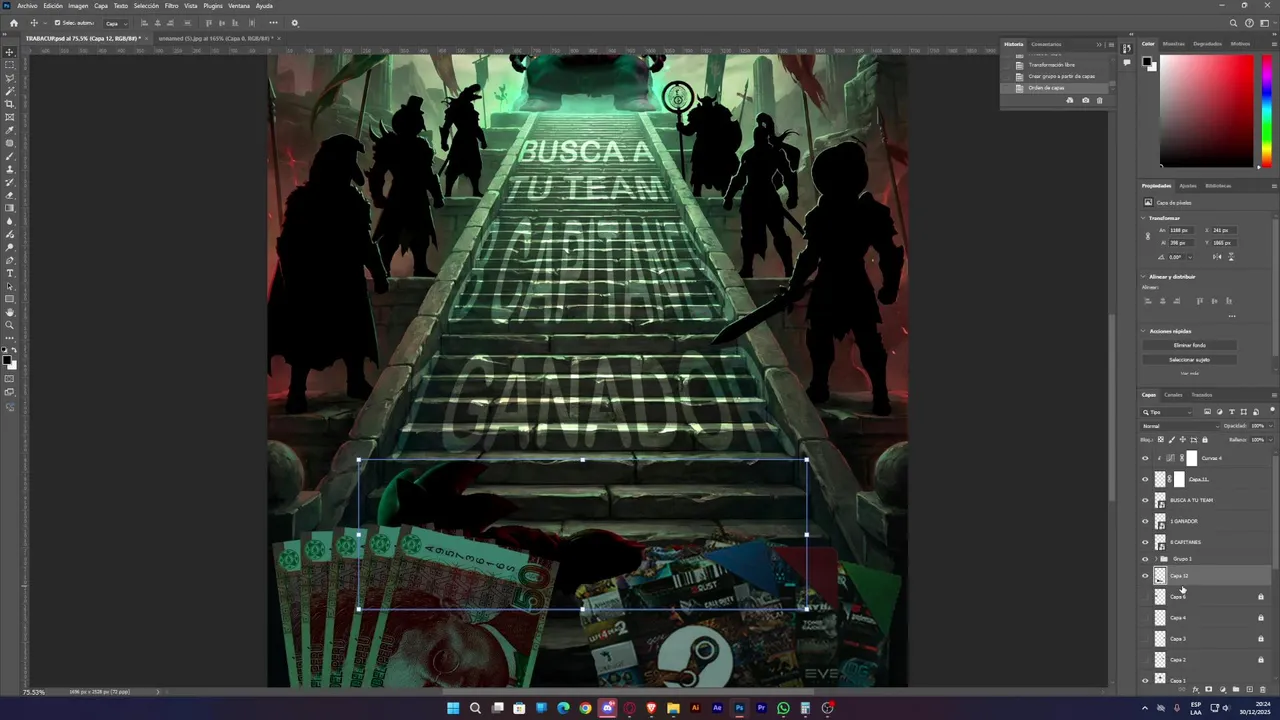Viewport: 1280px width, 720px height.
Task: Click the trash icon in Layers panel
Action: [x=1262, y=689]
